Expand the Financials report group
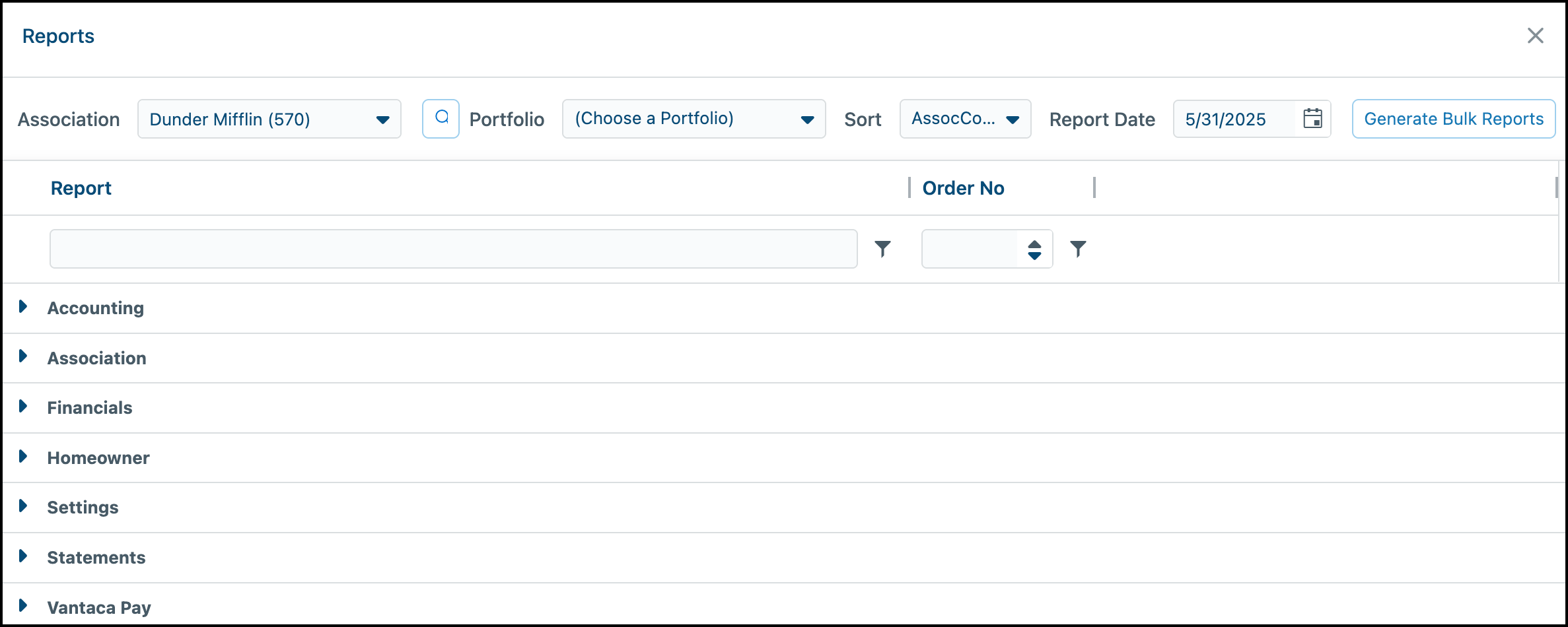 coord(23,407)
